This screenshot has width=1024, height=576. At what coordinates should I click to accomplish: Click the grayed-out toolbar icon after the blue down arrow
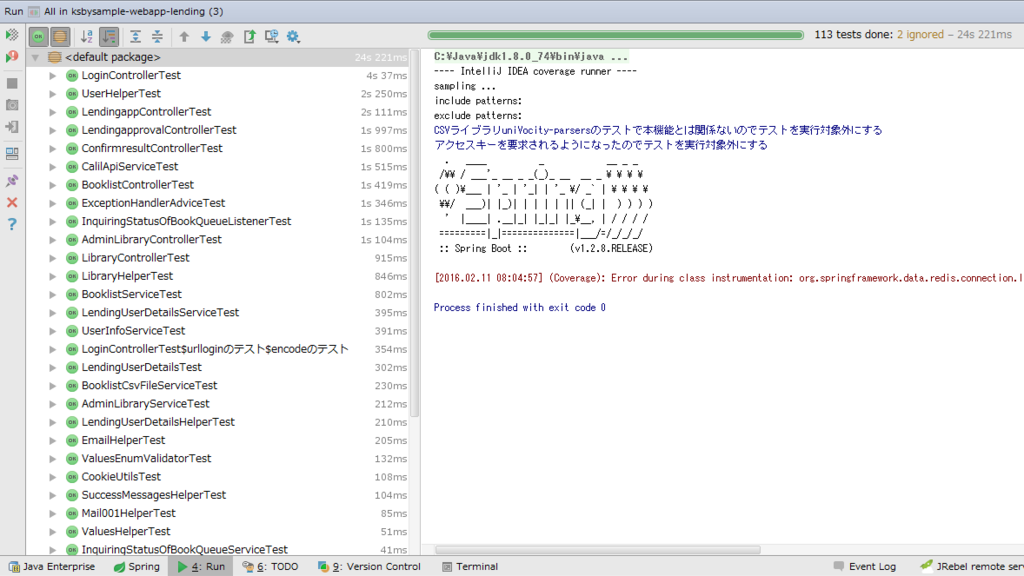[227, 37]
